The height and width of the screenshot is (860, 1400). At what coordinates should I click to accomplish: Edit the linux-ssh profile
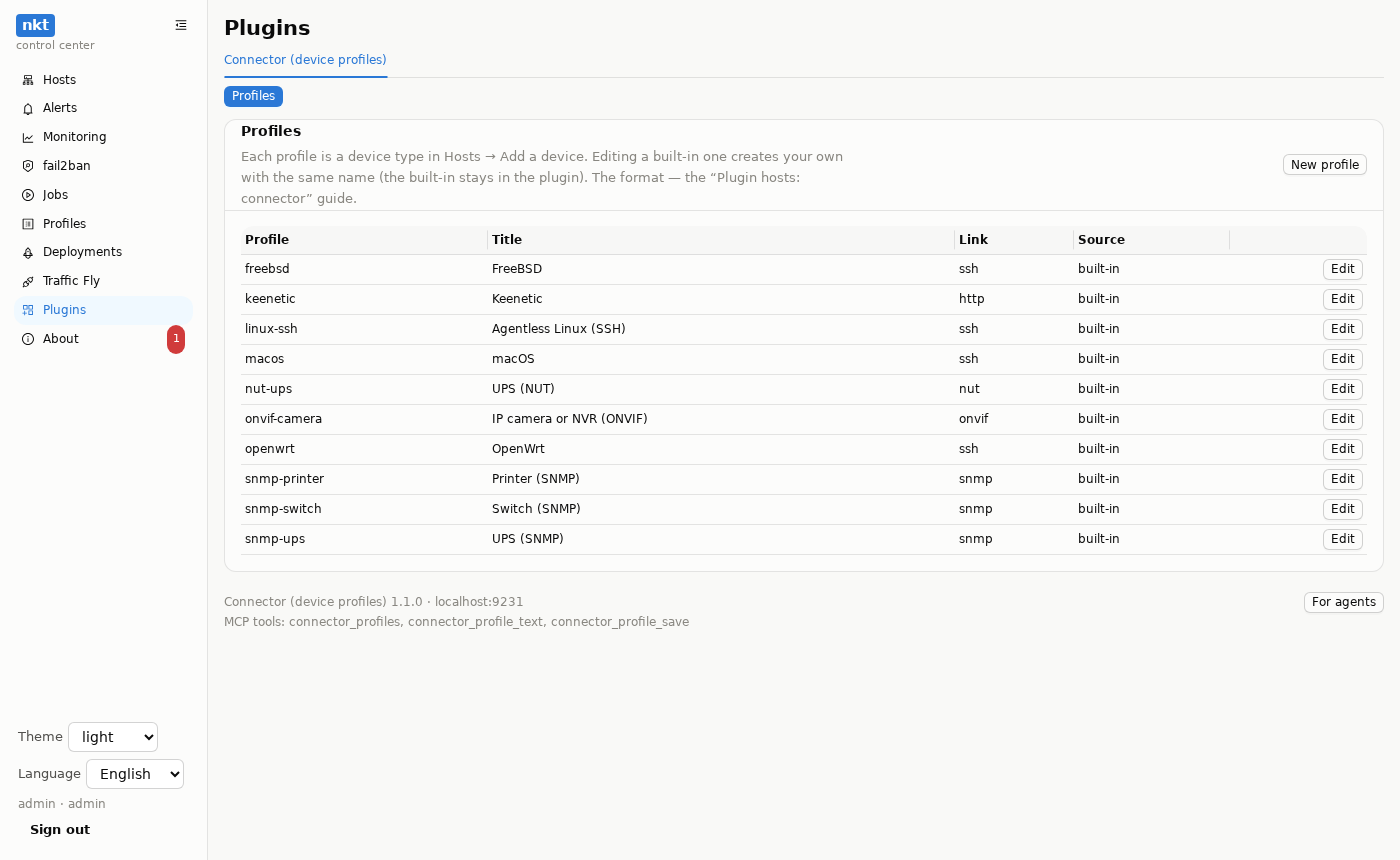point(1343,329)
